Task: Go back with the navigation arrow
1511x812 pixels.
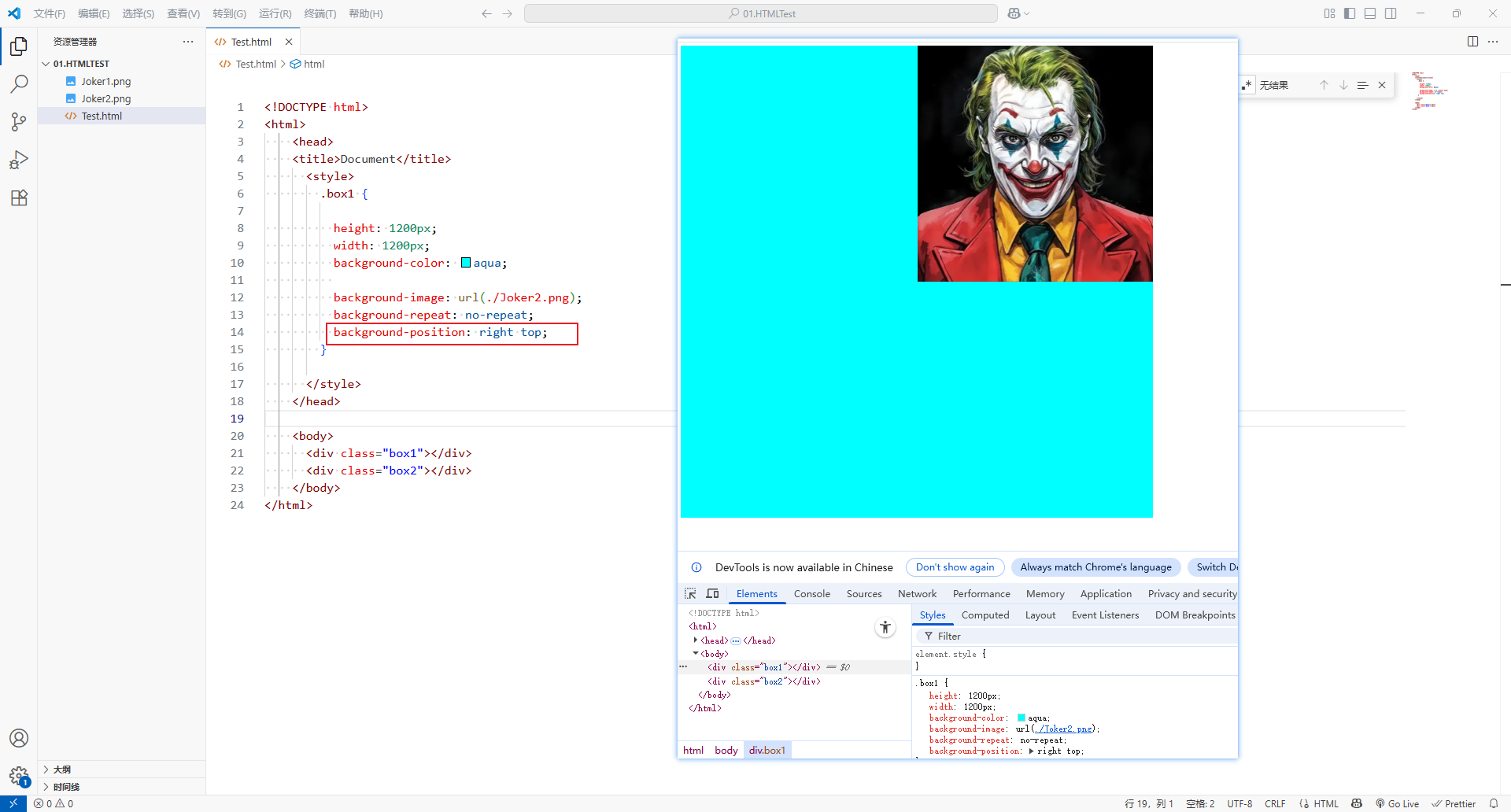Action: pyautogui.click(x=486, y=13)
